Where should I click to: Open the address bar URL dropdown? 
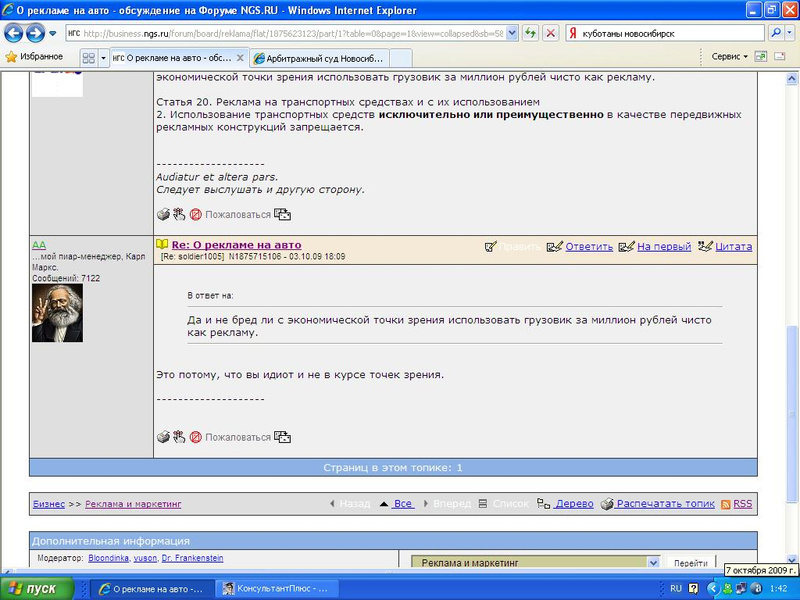(512, 33)
